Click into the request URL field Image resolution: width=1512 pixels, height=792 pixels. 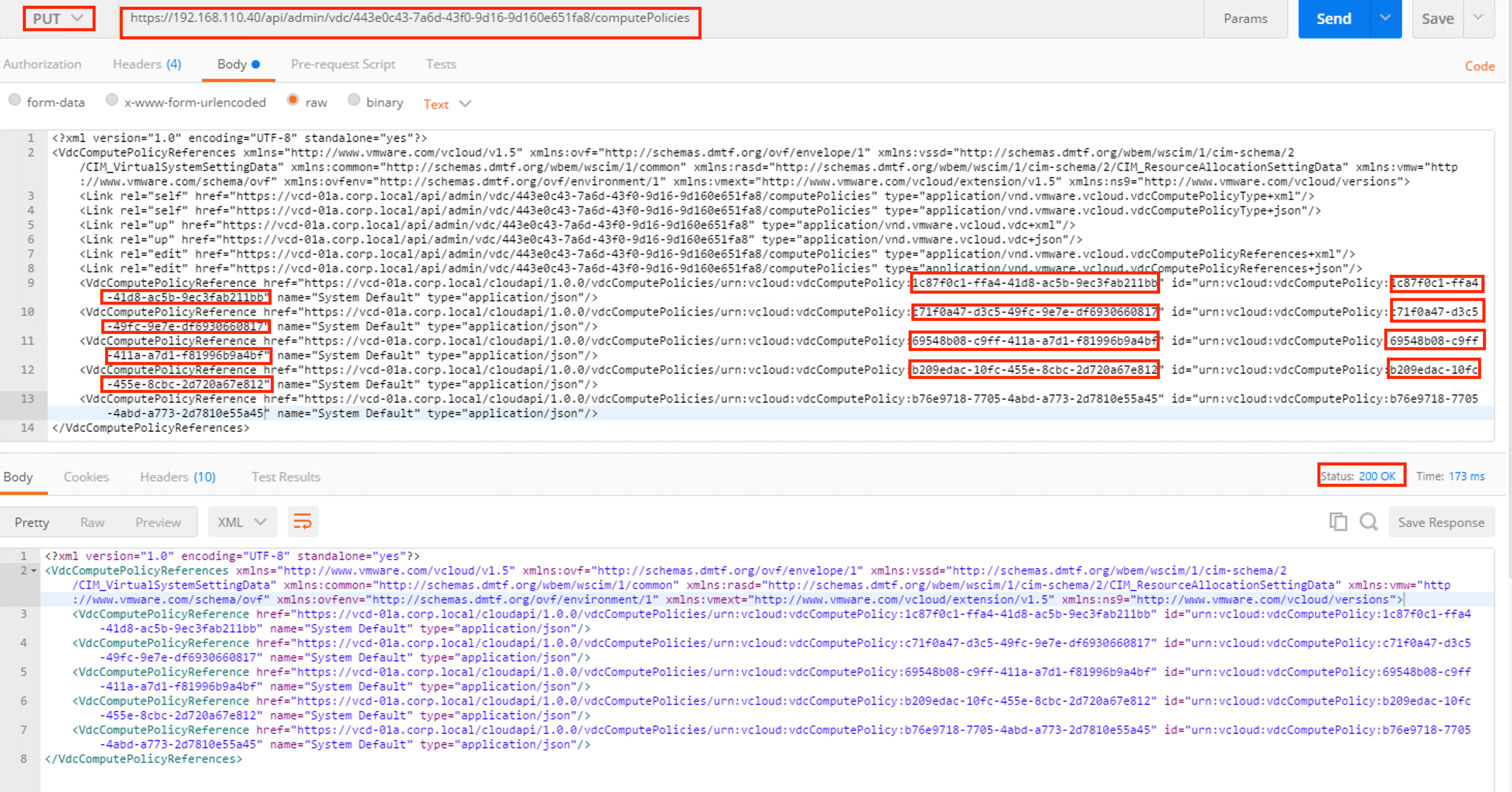(410, 19)
